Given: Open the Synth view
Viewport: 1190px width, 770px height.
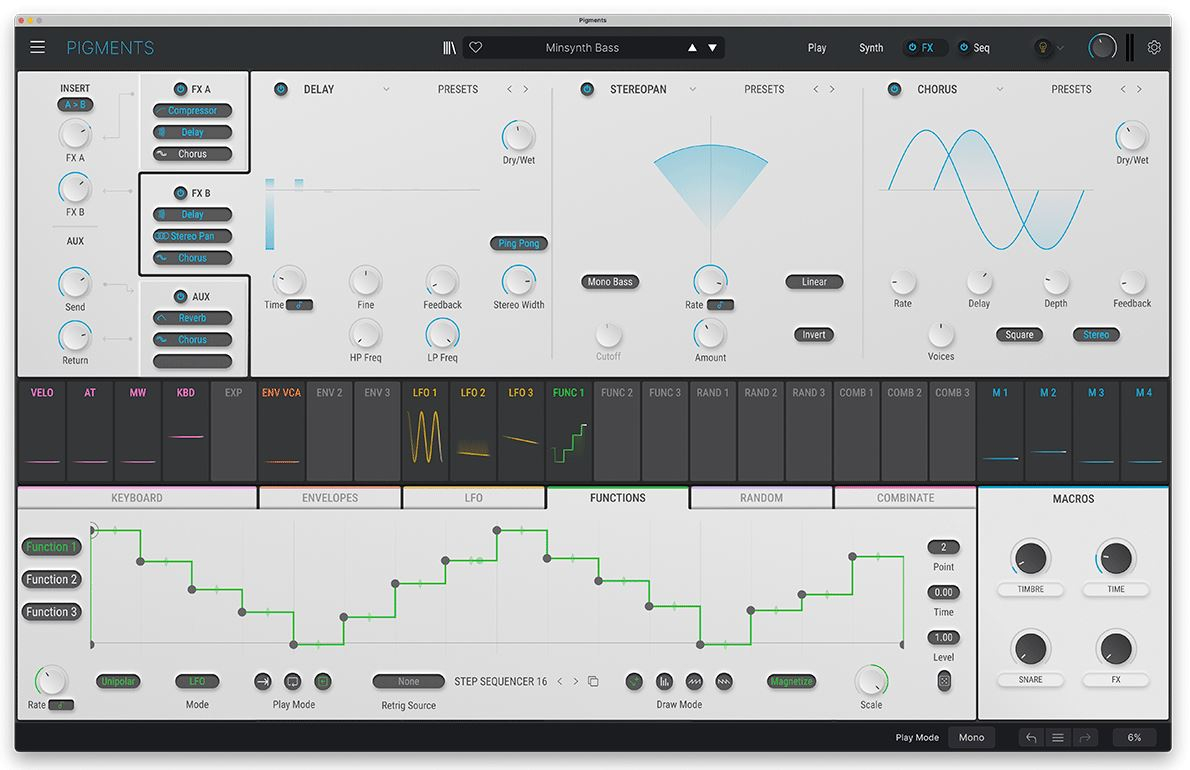Looking at the screenshot, I should (x=871, y=48).
